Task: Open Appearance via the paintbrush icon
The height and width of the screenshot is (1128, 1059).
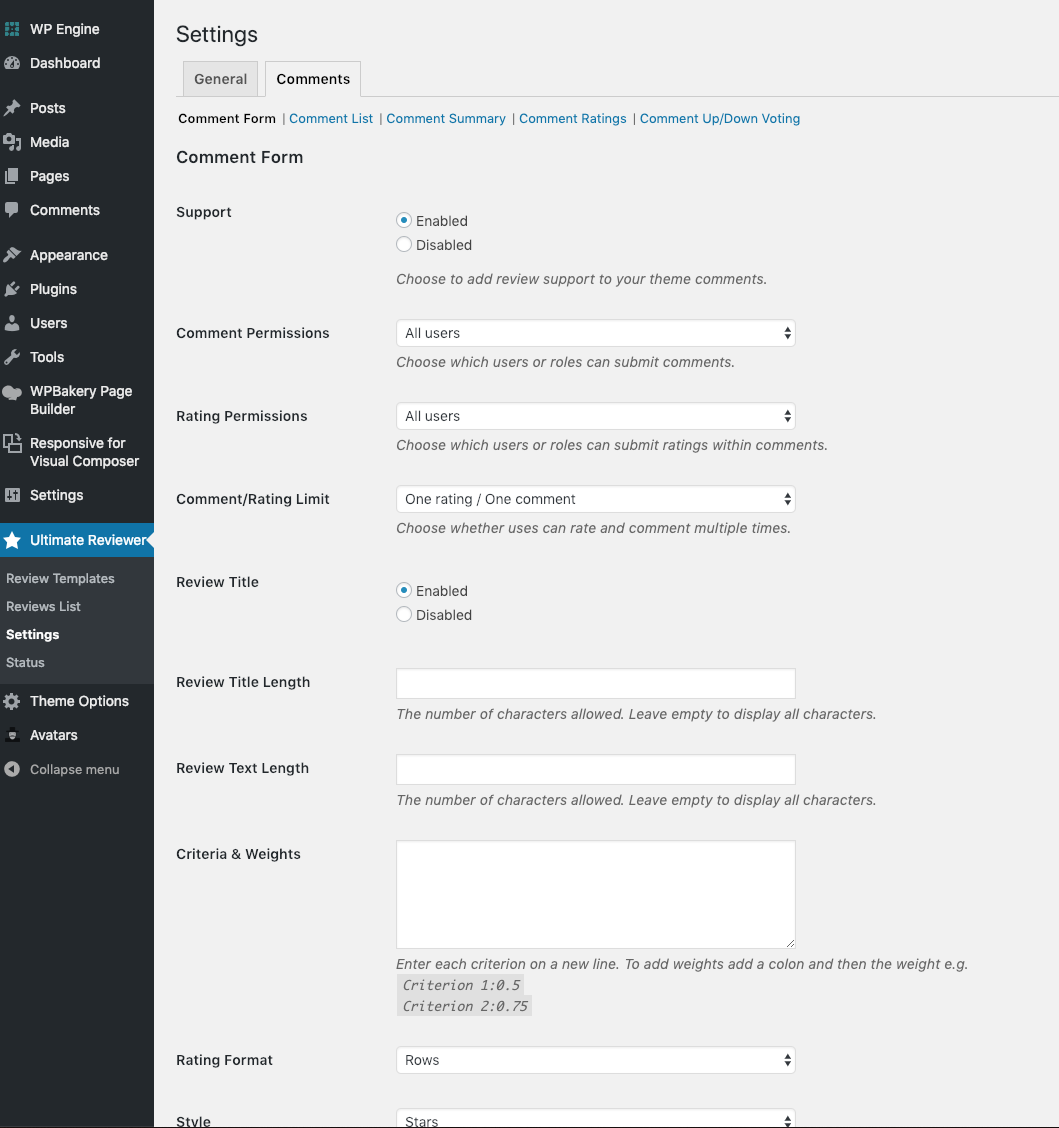Action: 13,254
